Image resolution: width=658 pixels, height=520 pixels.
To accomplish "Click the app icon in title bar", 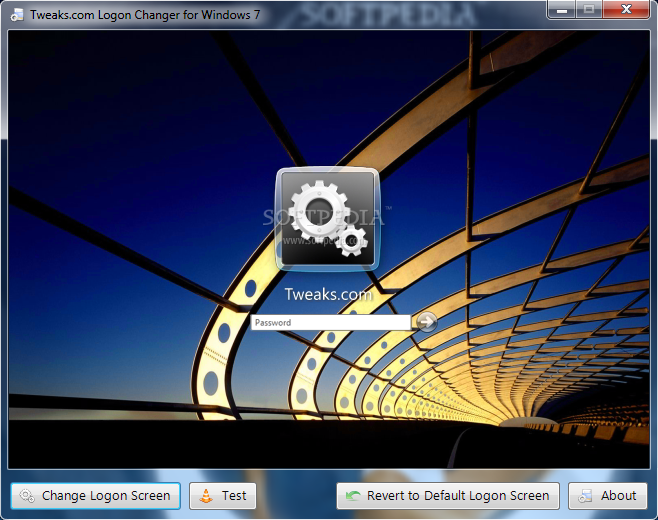I will click(x=17, y=15).
